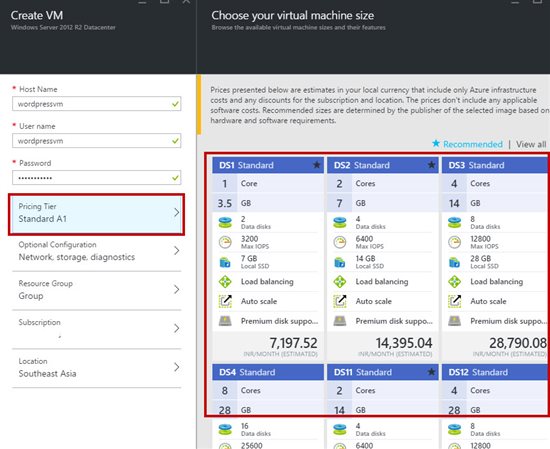The width and height of the screenshot is (550, 449).
Task: Click DS1 Max IOPS gauge icon
Action: (225, 242)
